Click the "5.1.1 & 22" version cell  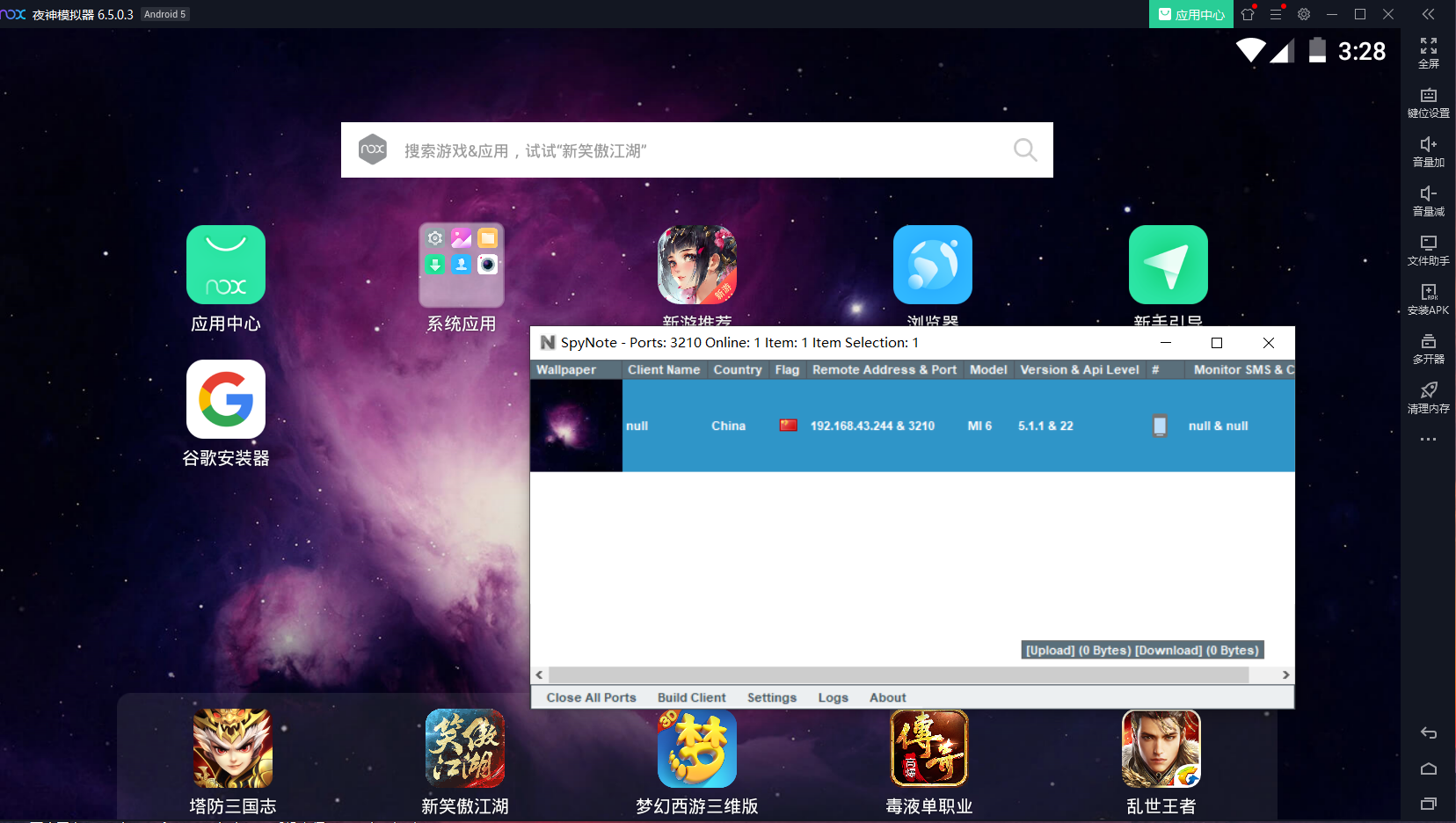click(x=1045, y=426)
